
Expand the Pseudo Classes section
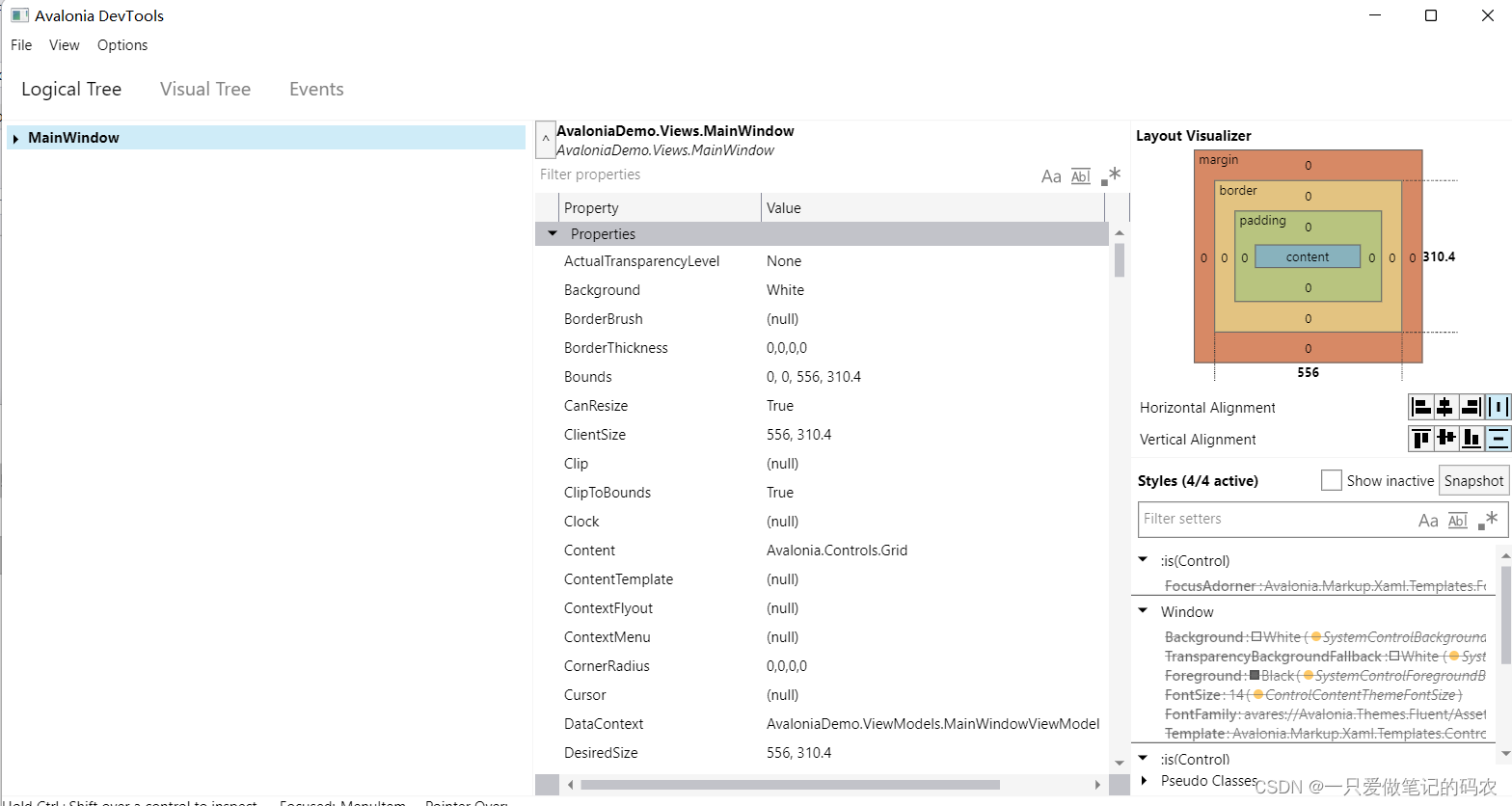[1144, 781]
